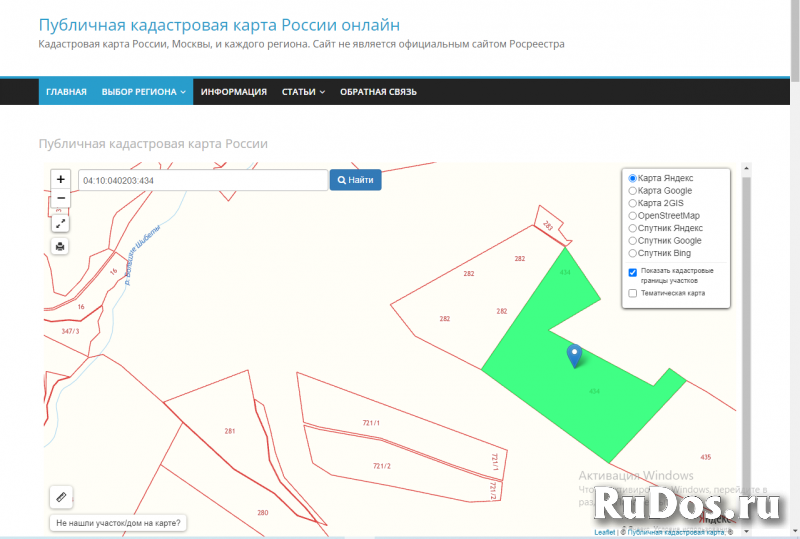The width and height of the screenshot is (800, 539).
Task: Open ОБРАТНАЯ СВЯЗЬ menu item
Action: pos(378,92)
